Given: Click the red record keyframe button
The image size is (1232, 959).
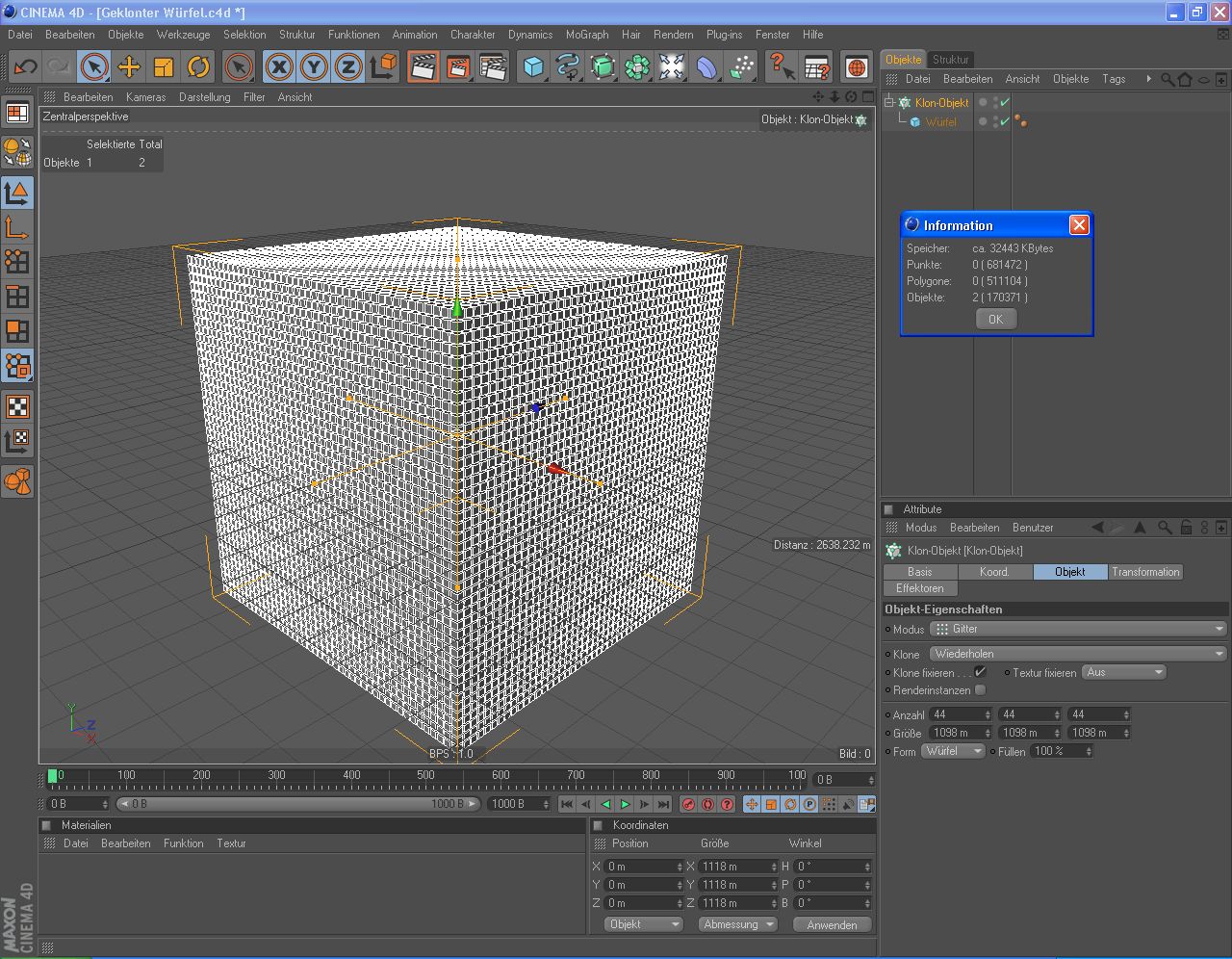Looking at the screenshot, I should click(688, 804).
